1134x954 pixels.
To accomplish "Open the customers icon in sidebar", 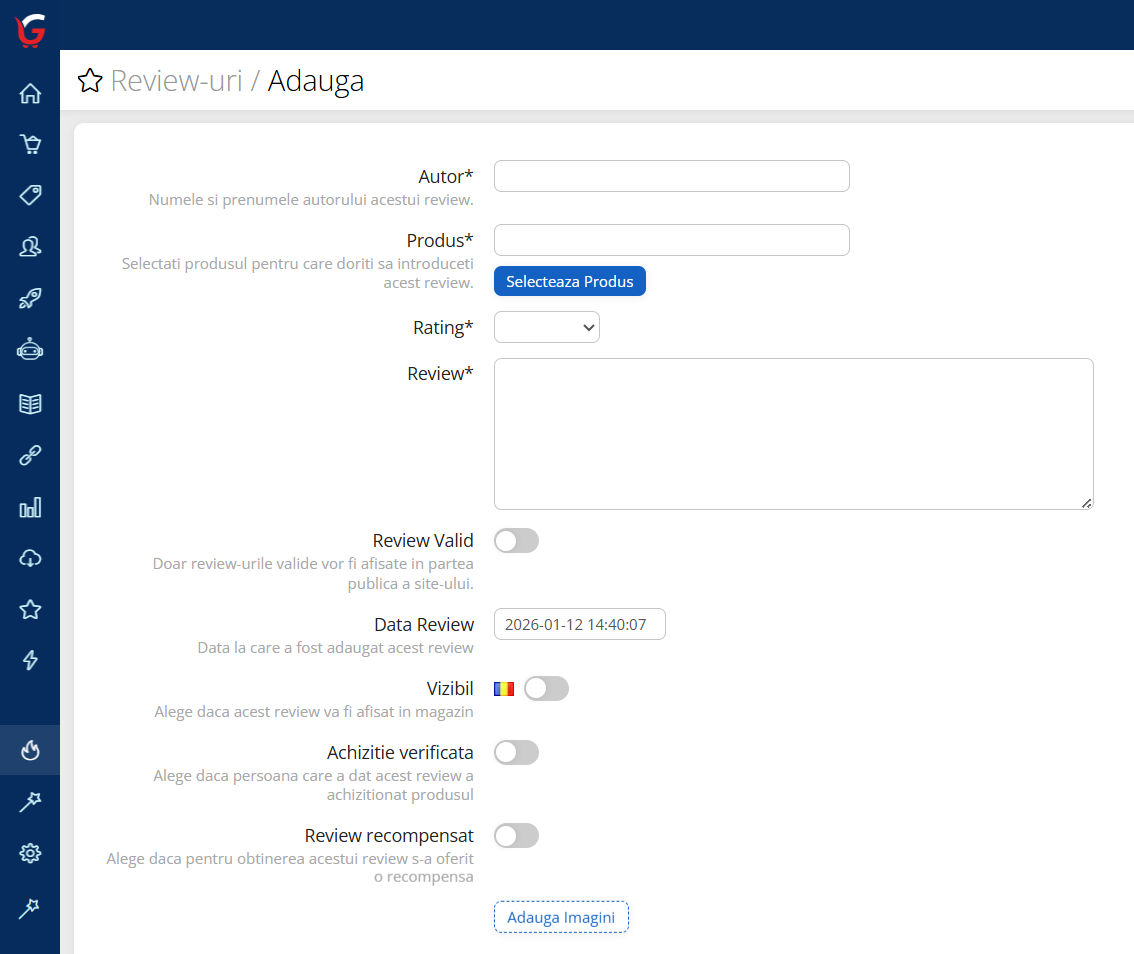I will pyautogui.click(x=30, y=246).
